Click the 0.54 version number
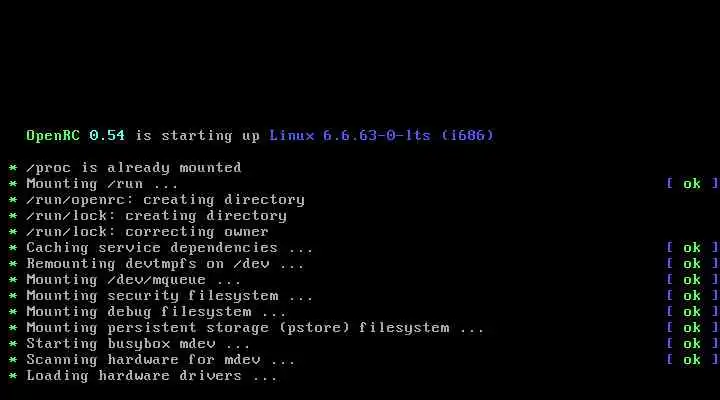Image resolution: width=720 pixels, height=400 pixels. tap(107, 135)
